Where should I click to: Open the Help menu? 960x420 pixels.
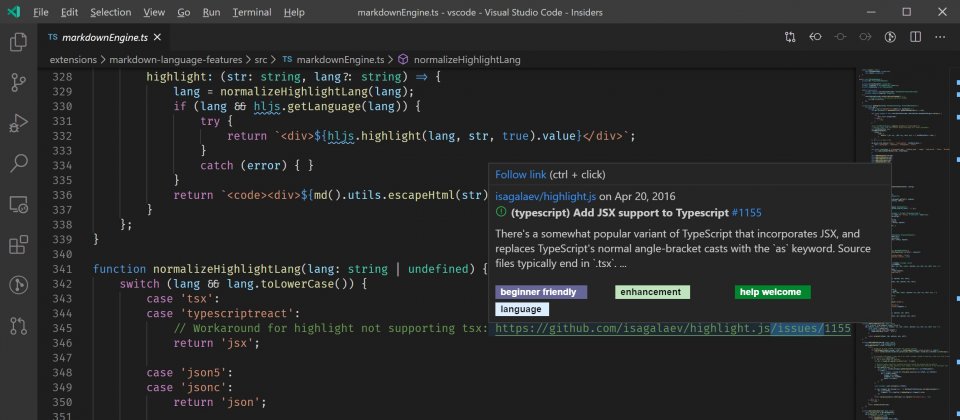294,12
